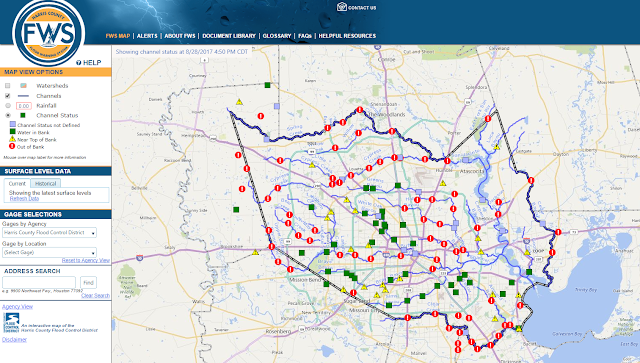
Task: Open the FWS MAP menu item
Action: click(118, 36)
